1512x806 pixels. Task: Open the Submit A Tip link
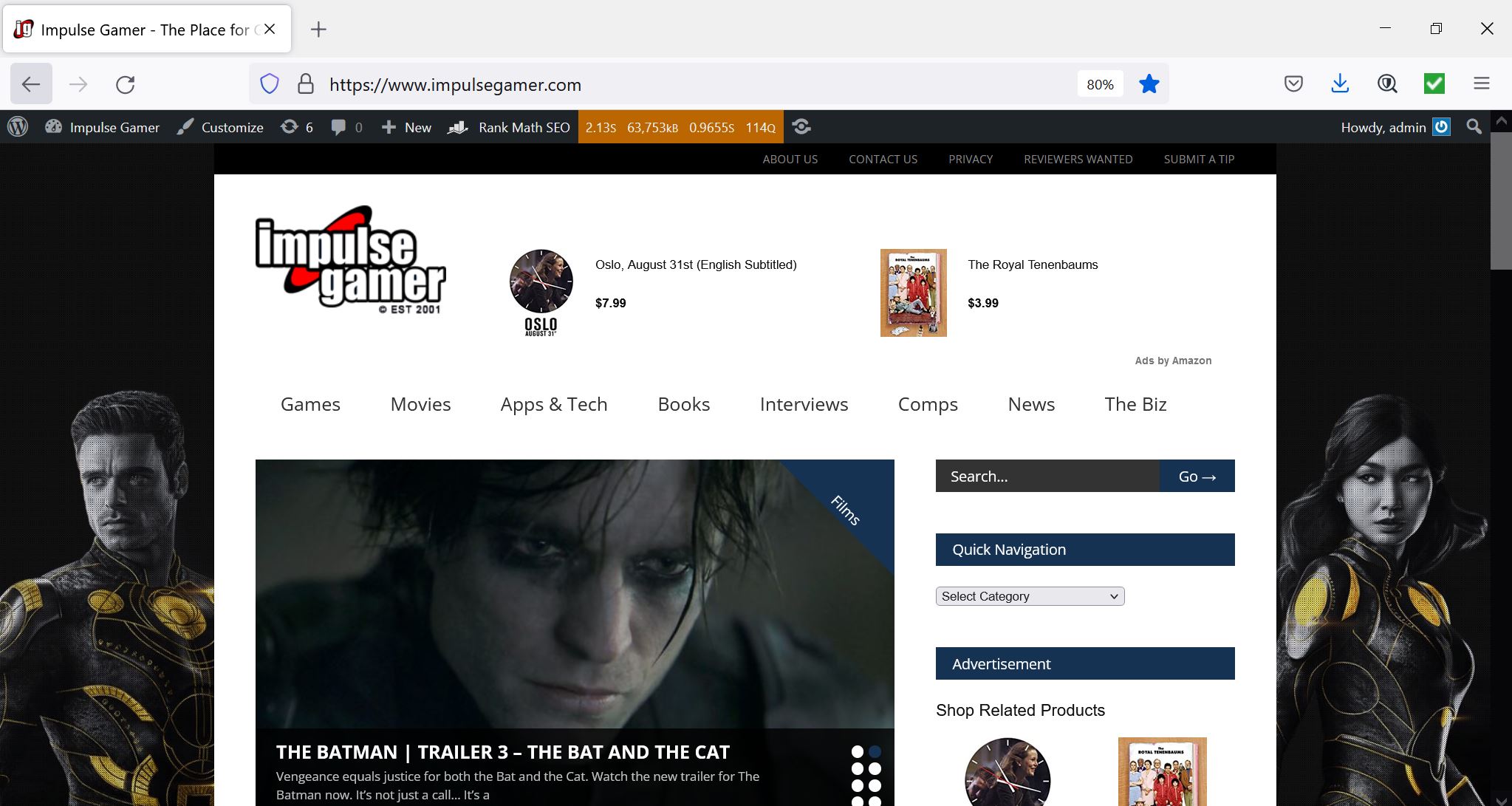click(1199, 159)
